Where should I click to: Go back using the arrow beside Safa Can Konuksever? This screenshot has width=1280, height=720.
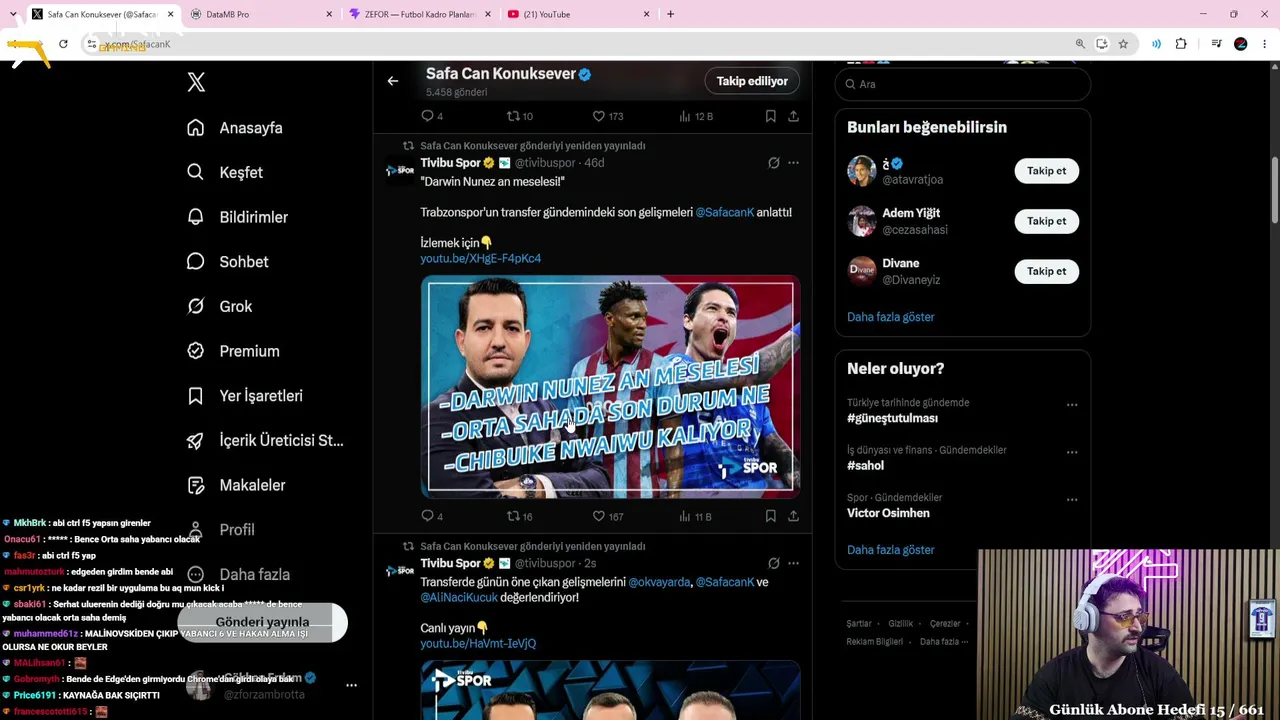point(393,81)
